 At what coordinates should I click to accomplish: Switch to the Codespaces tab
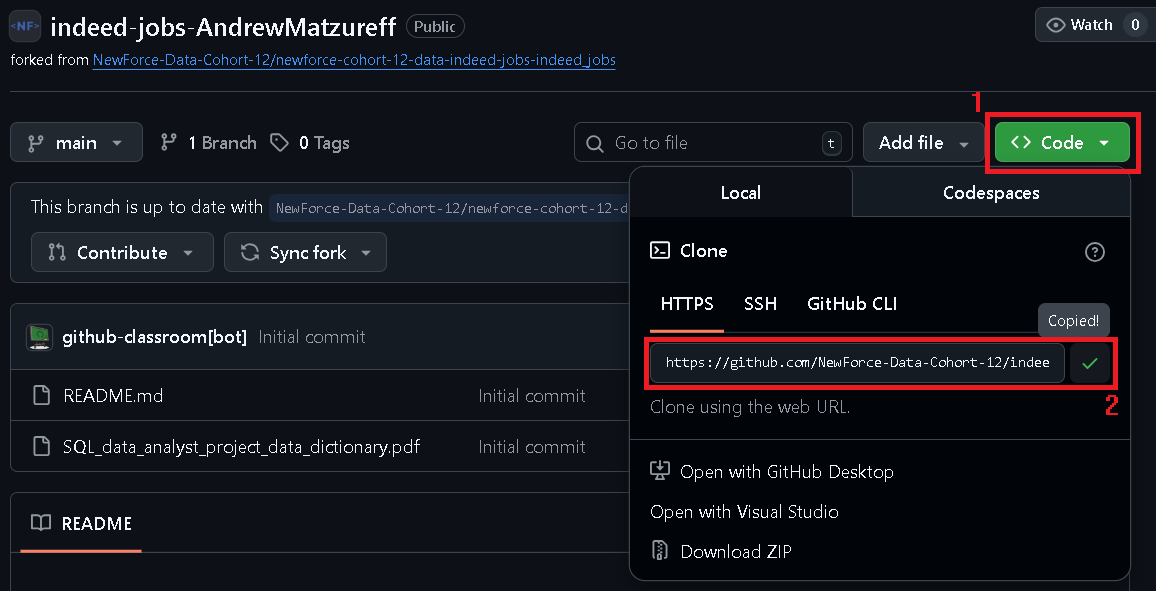991,192
